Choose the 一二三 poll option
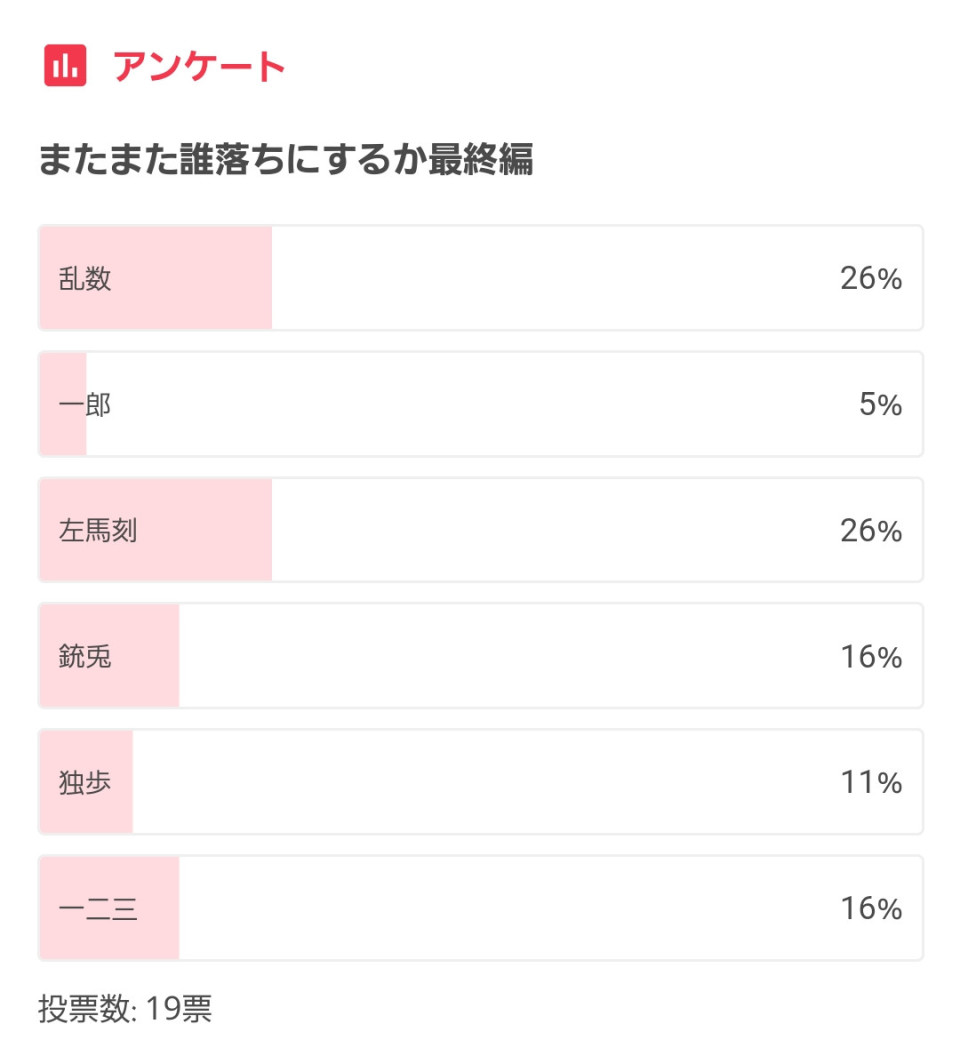This screenshot has width=960, height=1056. pyautogui.click(x=480, y=908)
